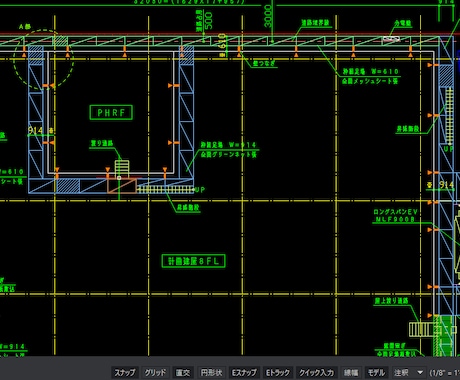Toggle the クイック入力 quick input
The height and width of the screenshot is (380, 460).
click(316, 372)
